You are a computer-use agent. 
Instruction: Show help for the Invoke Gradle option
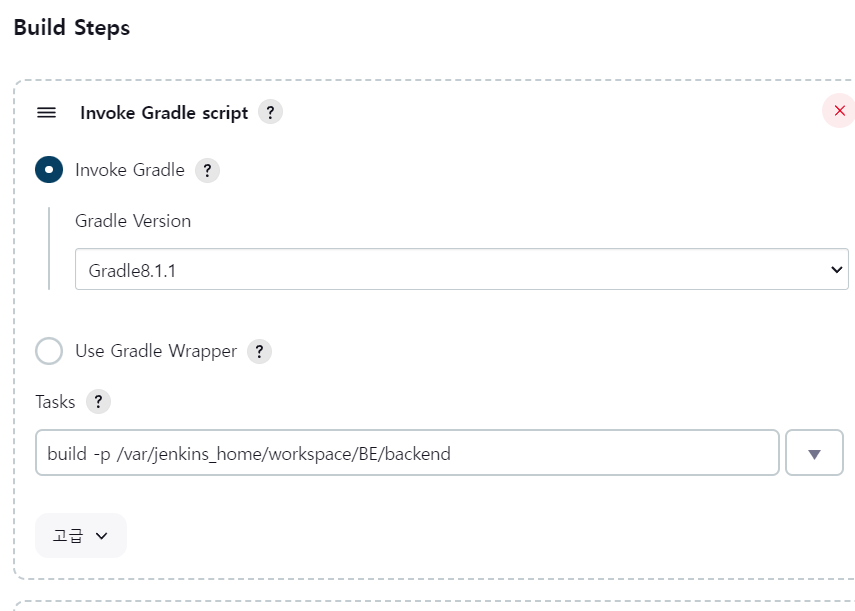[x=207, y=171]
